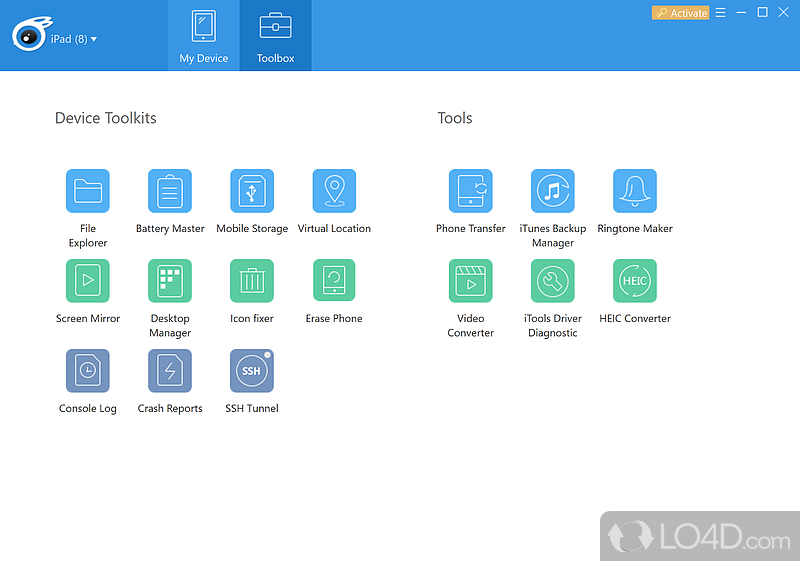Click the Tools section heading

click(x=455, y=118)
